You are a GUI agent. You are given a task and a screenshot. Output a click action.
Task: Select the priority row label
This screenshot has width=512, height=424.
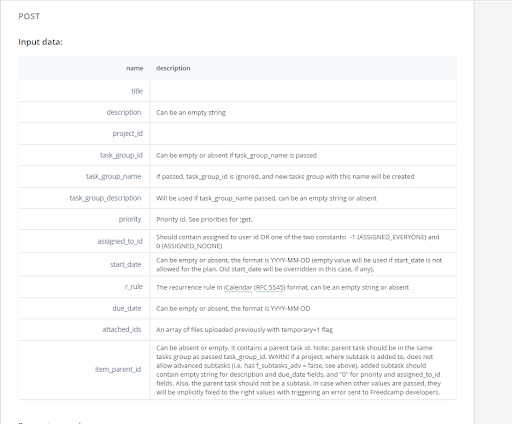[x=130, y=219]
